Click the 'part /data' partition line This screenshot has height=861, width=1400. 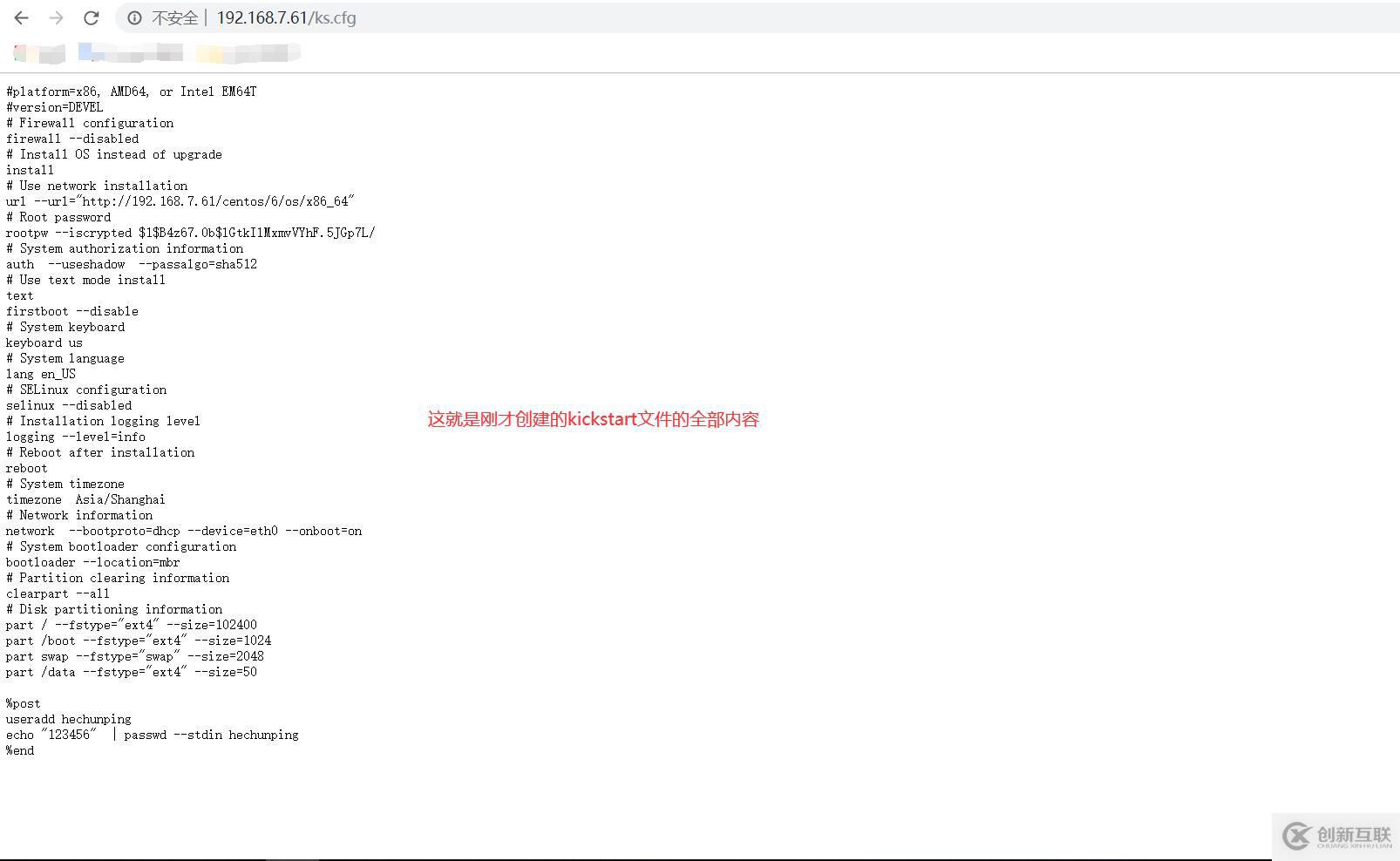tap(132, 672)
